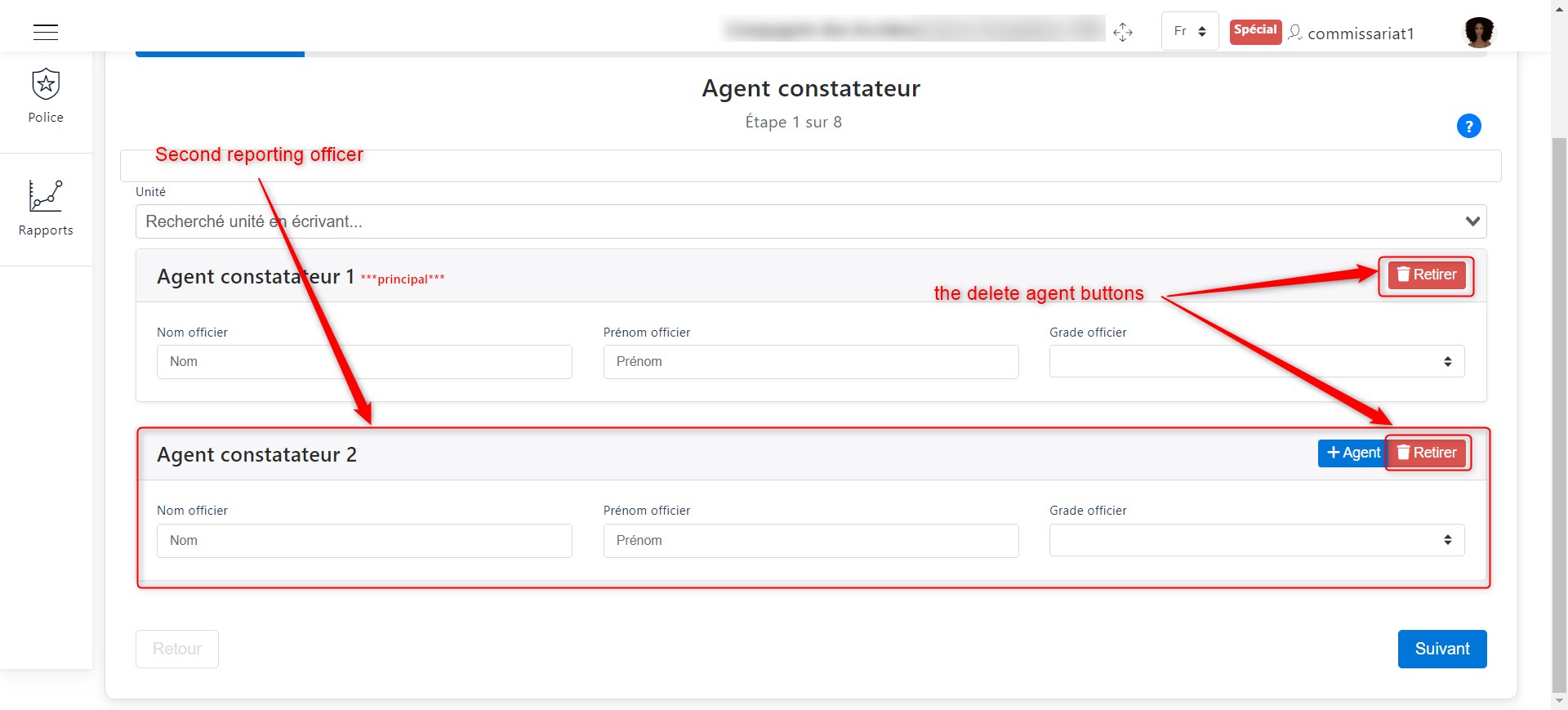Add another agent with +Agent button

[1352, 453]
